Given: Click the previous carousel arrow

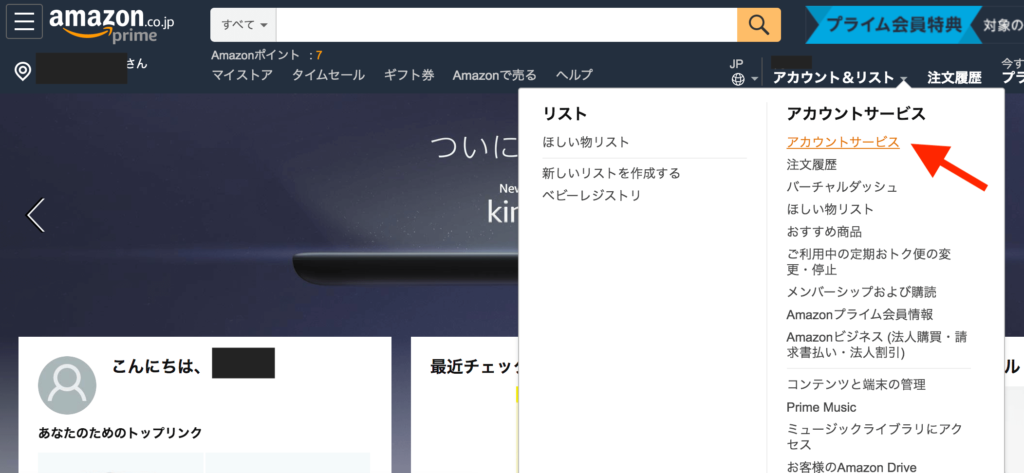Looking at the screenshot, I should 36,215.
